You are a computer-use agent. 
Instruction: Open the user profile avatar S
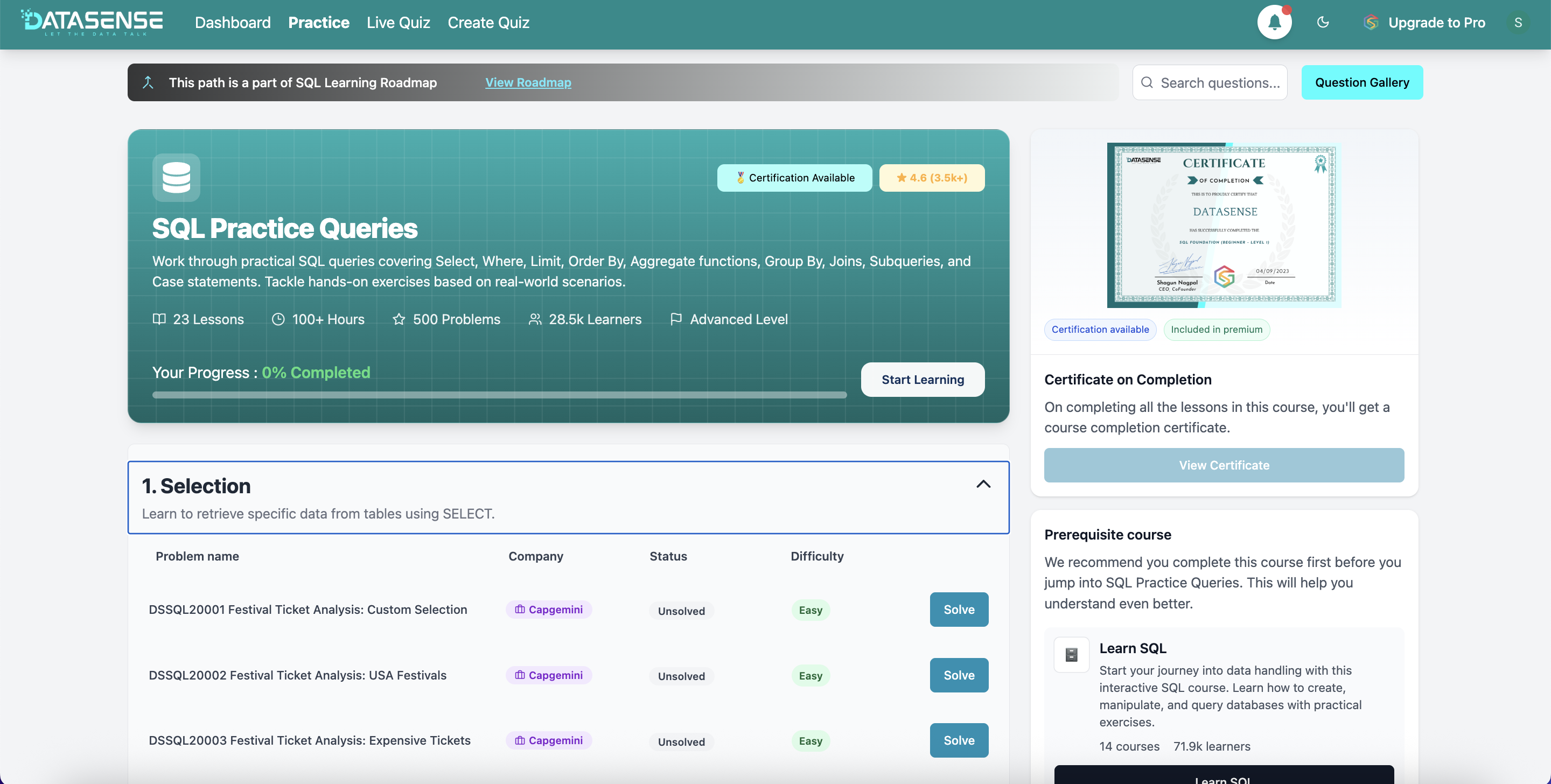pyautogui.click(x=1518, y=23)
